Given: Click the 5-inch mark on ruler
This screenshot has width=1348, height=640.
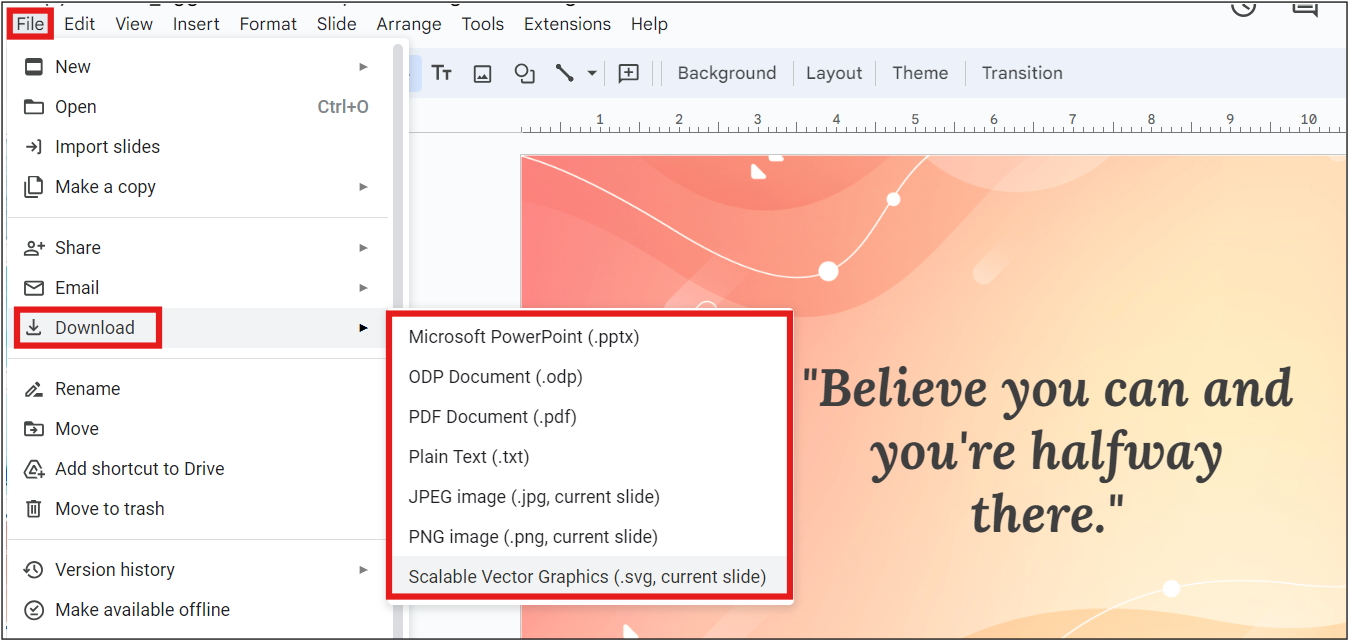Looking at the screenshot, I should click(914, 118).
